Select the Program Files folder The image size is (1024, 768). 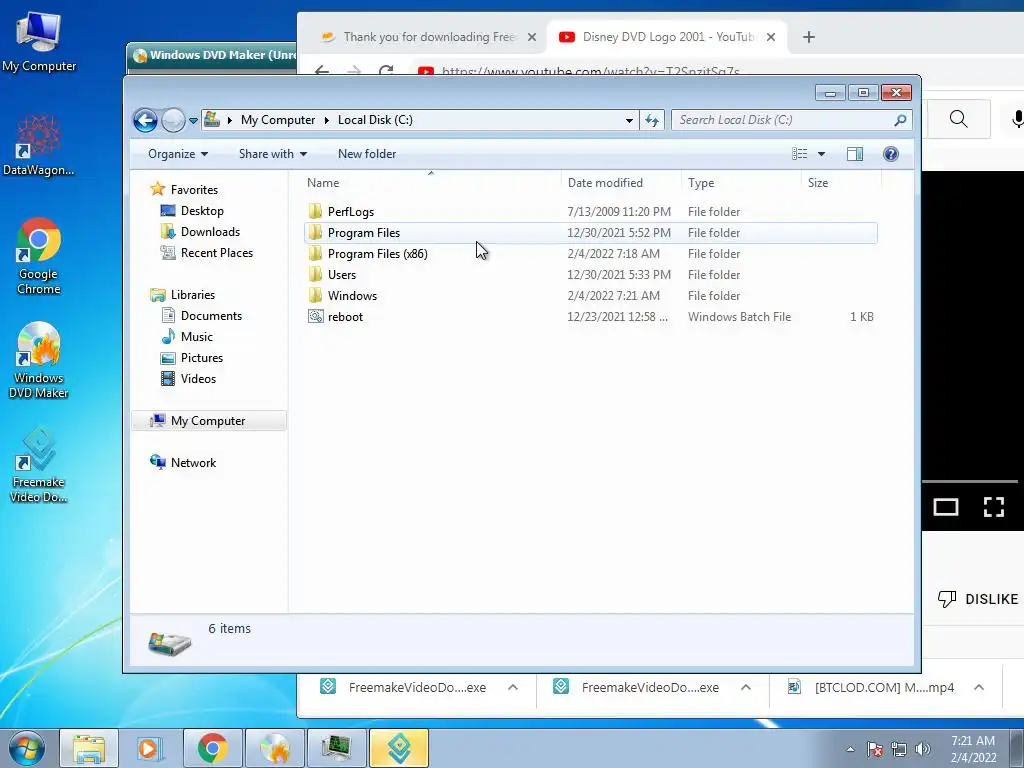point(590,232)
